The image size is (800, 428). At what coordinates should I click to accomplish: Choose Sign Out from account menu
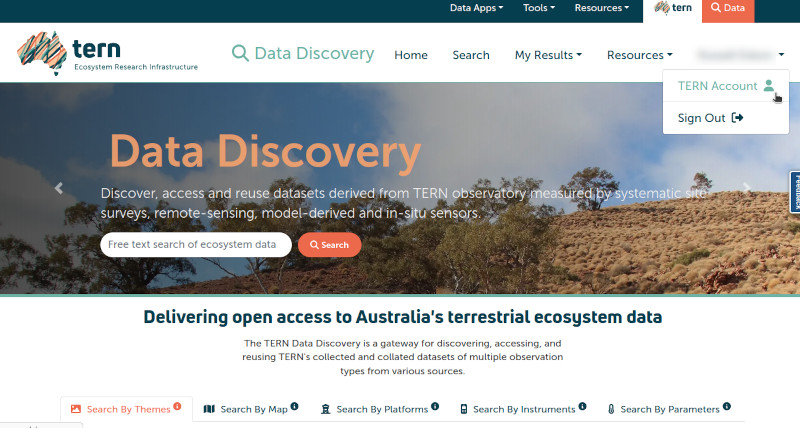pyautogui.click(x=726, y=118)
